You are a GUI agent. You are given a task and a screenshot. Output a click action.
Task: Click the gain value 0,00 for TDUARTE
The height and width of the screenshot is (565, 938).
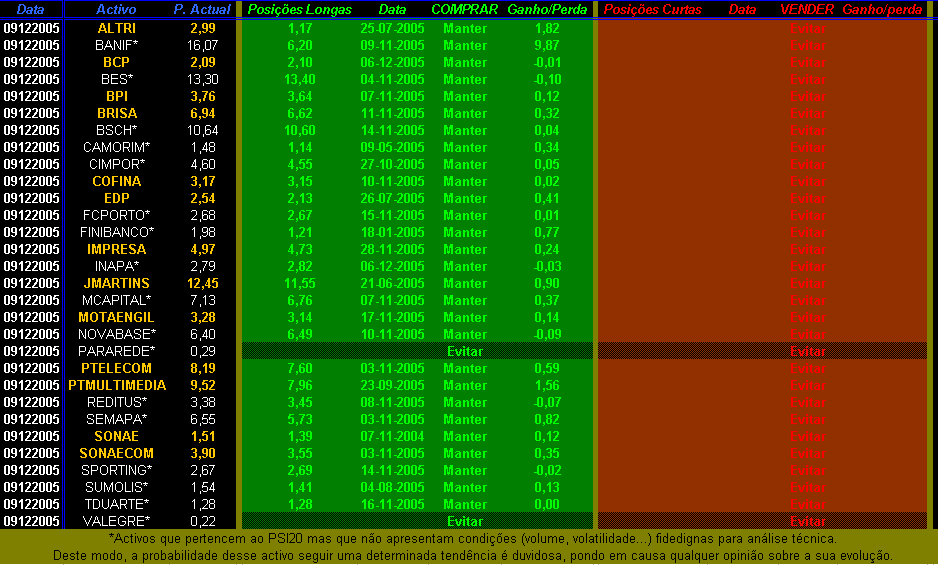pos(547,504)
